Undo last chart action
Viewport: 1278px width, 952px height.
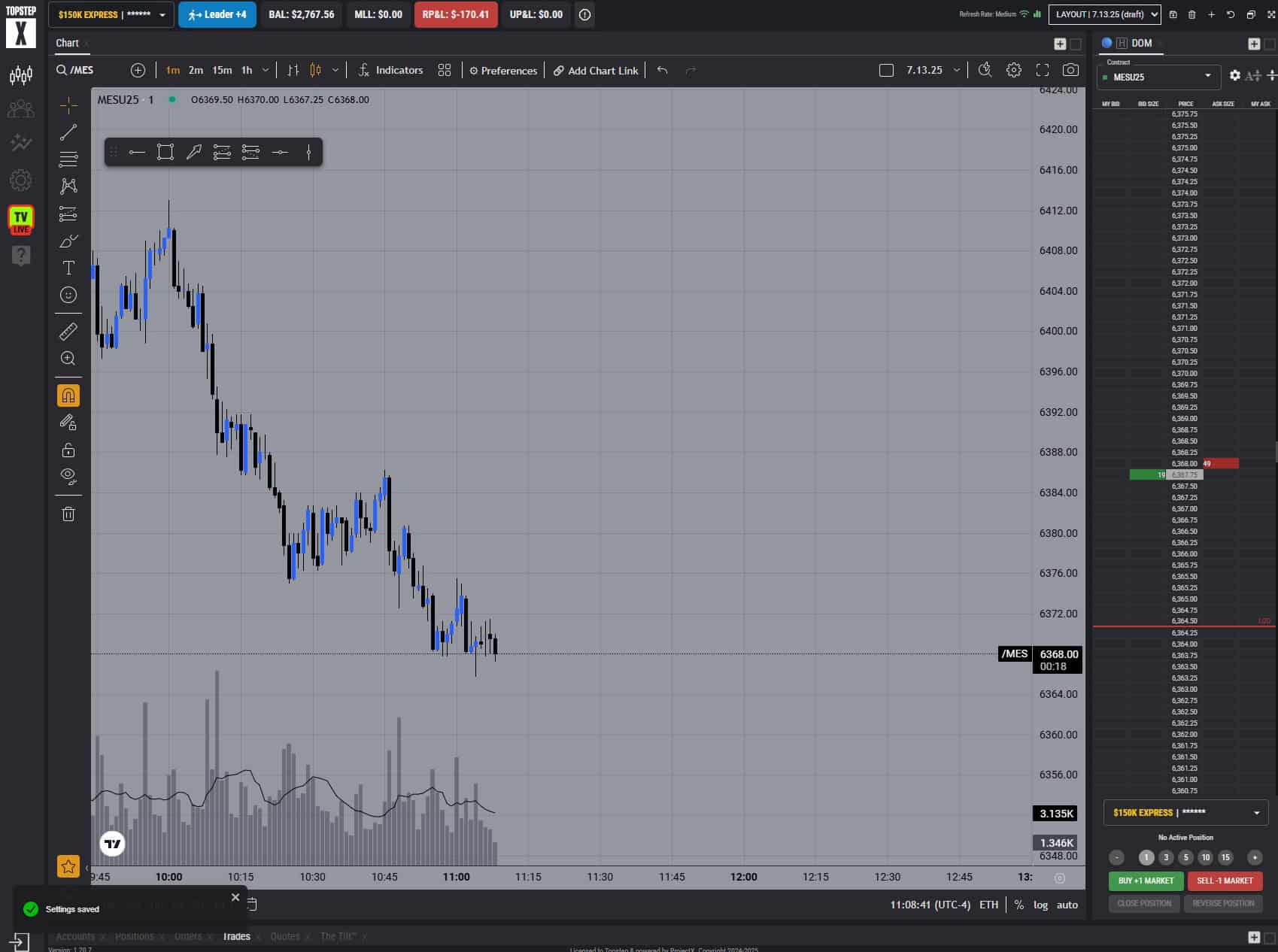point(662,70)
